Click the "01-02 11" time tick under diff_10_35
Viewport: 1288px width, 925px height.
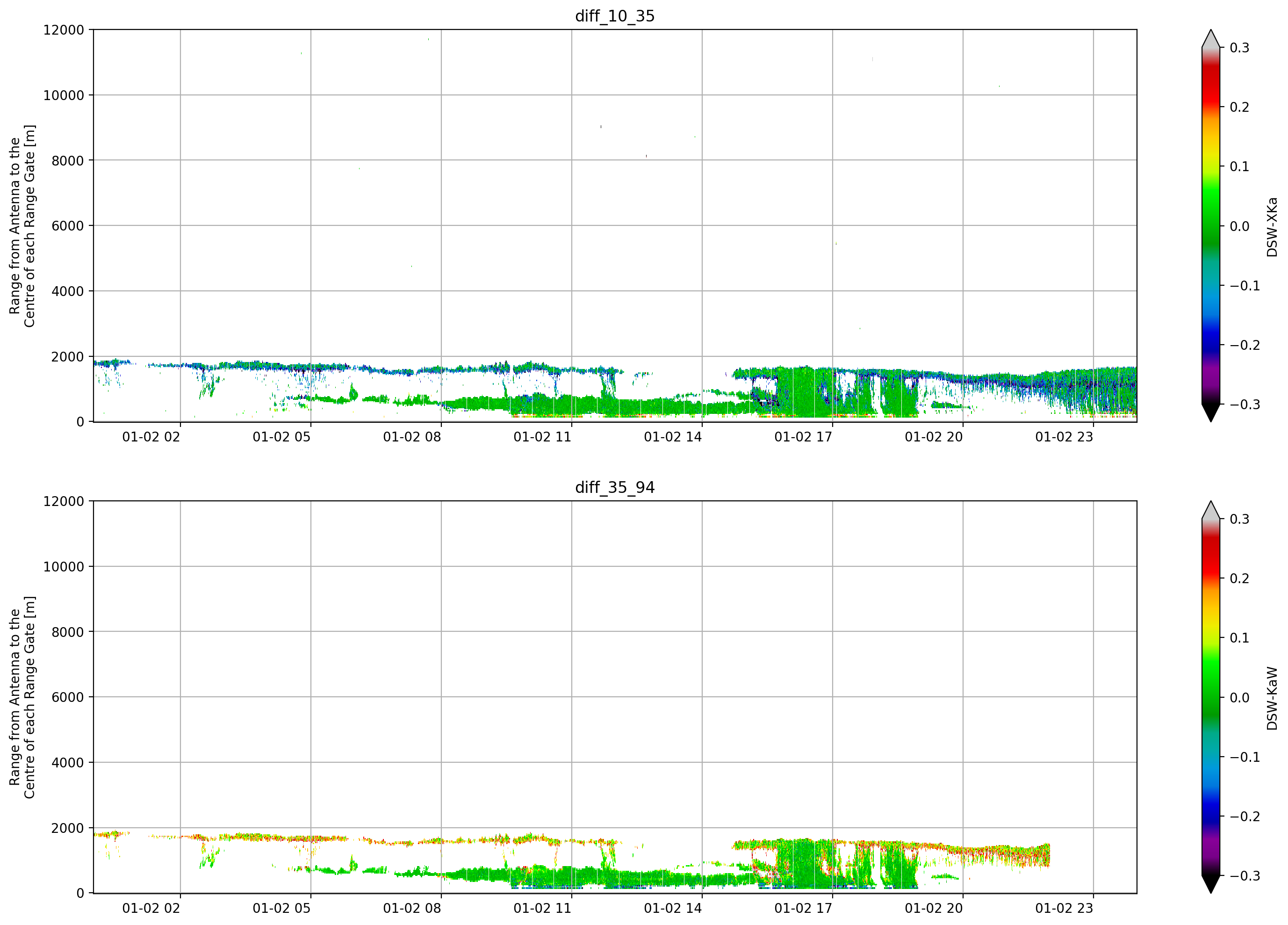[542, 437]
